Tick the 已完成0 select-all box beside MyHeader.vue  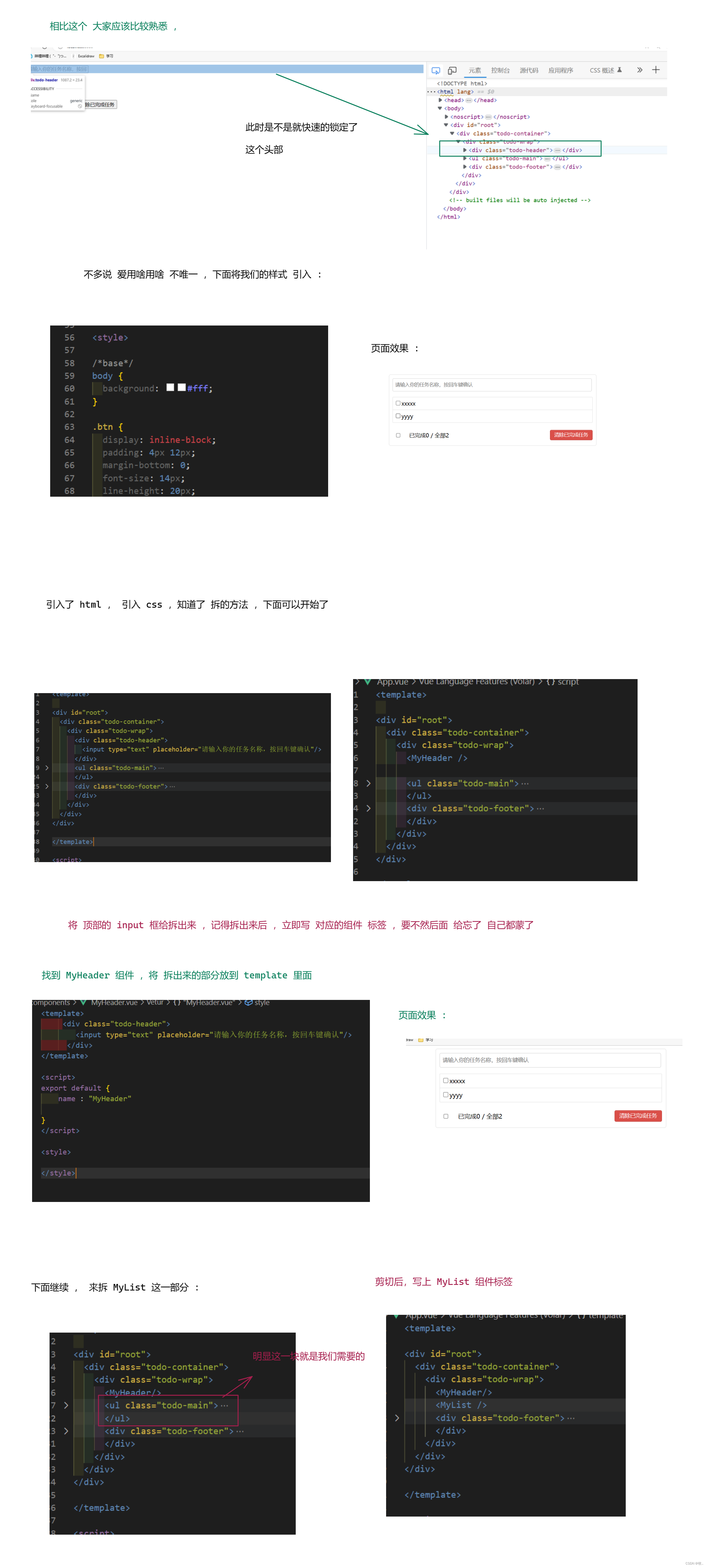coord(446,1116)
